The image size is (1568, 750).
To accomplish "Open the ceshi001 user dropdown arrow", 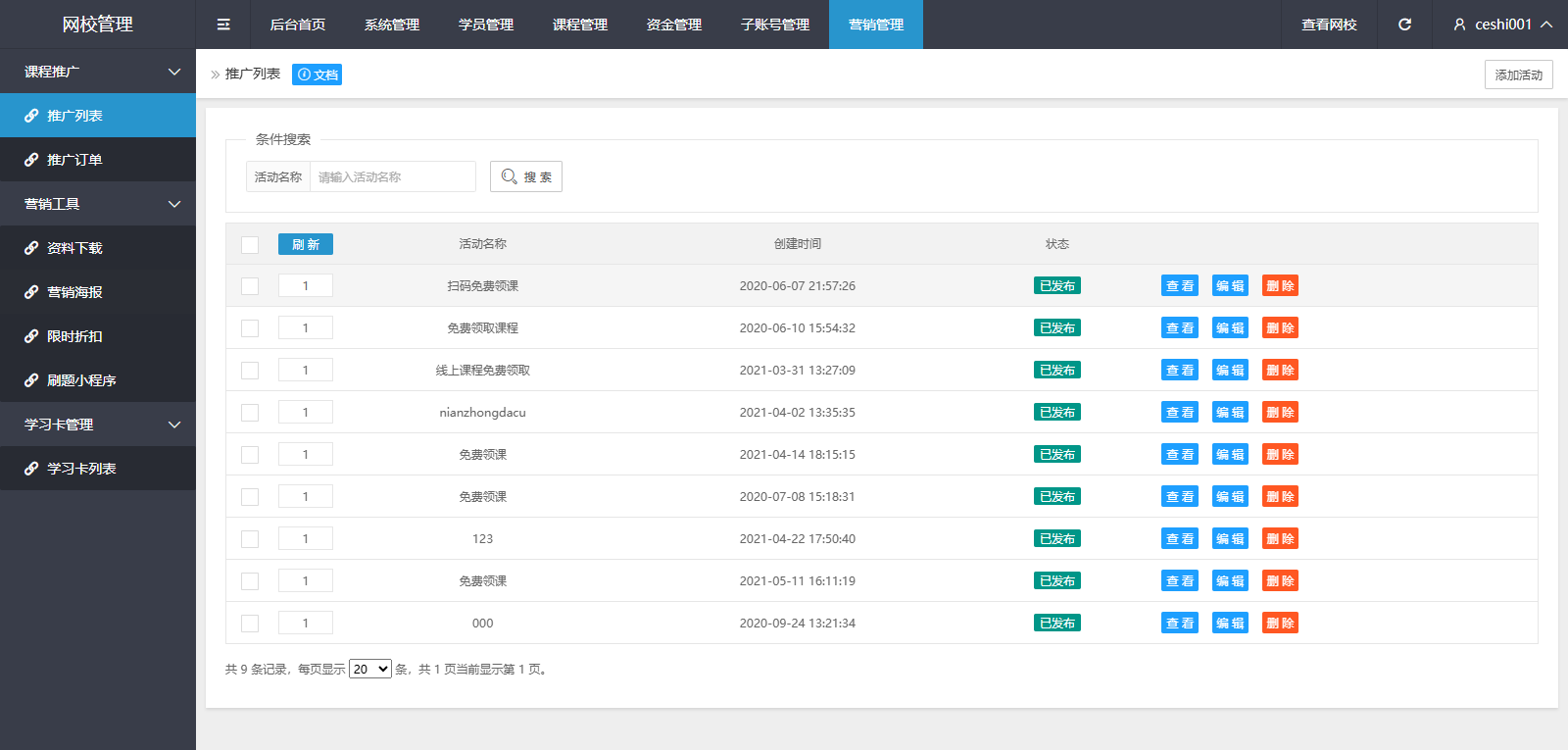I will (1546, 25).
